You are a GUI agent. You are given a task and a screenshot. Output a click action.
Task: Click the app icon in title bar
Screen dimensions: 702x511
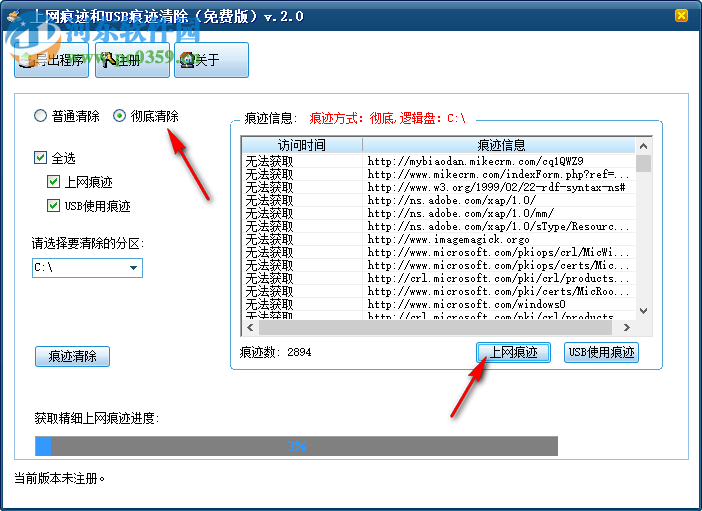(x=15, y=17)
